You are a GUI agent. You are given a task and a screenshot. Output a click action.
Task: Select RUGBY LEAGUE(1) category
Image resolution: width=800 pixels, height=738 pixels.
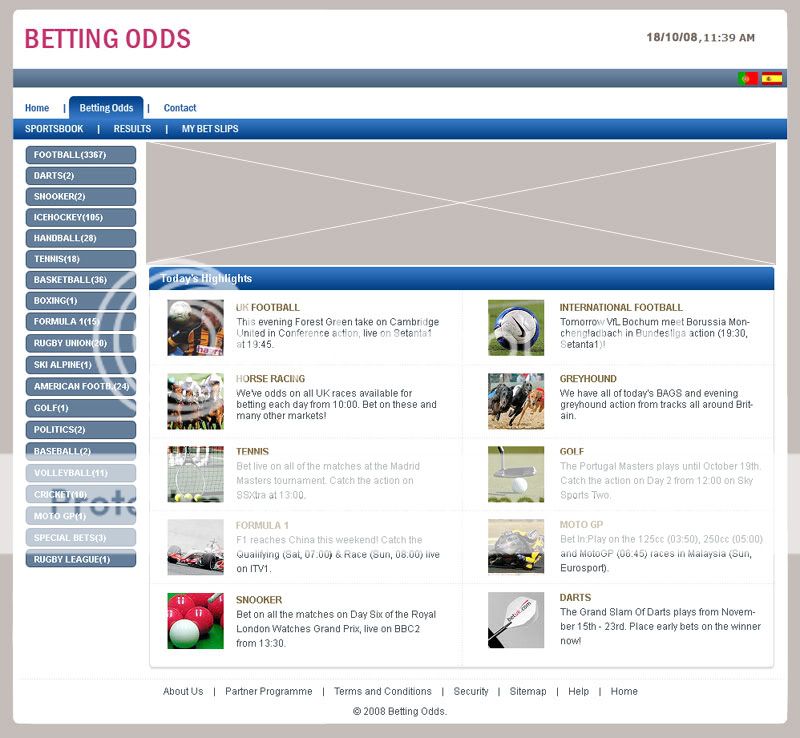pyautogui.click(x=81, y=559)
